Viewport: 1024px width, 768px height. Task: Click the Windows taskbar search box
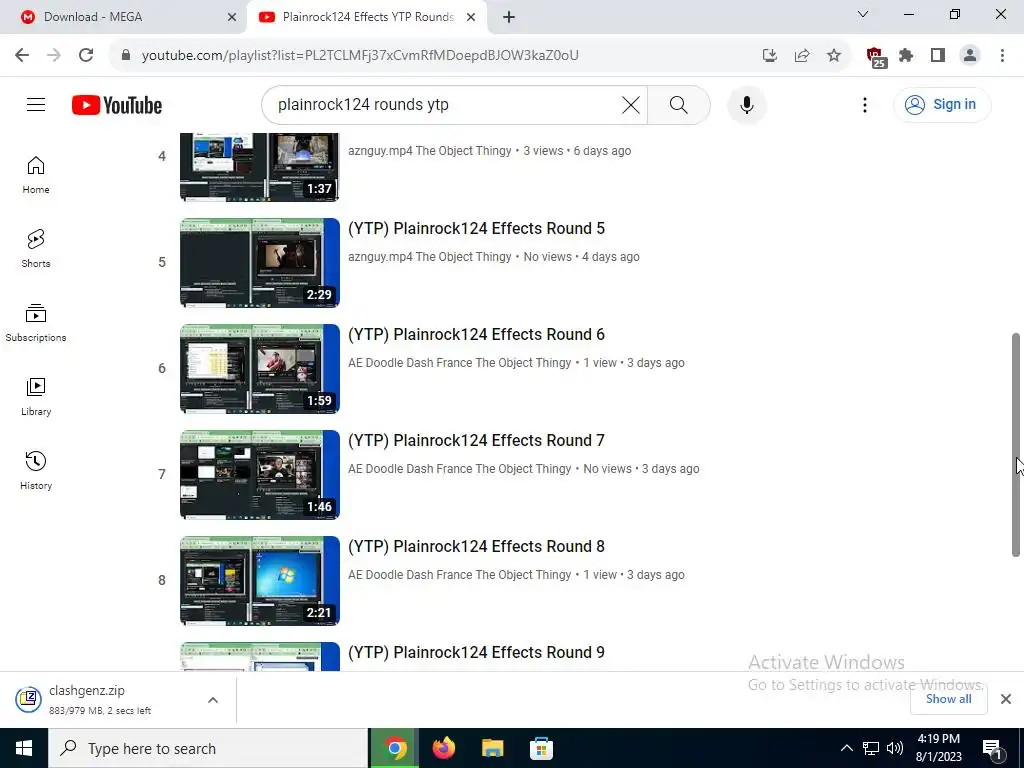[x=208, y=748]
